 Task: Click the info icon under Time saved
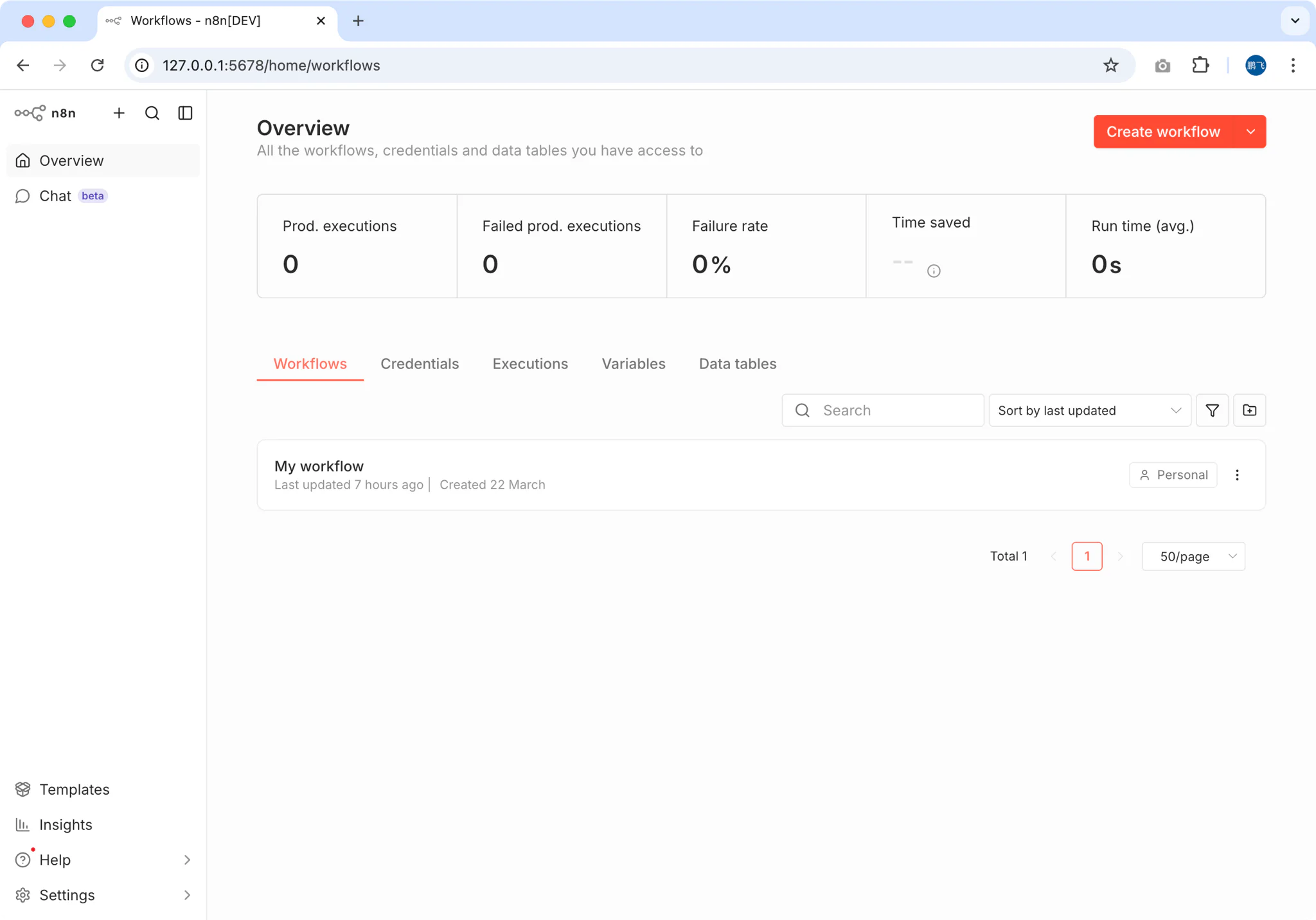[x=933, y=271]
